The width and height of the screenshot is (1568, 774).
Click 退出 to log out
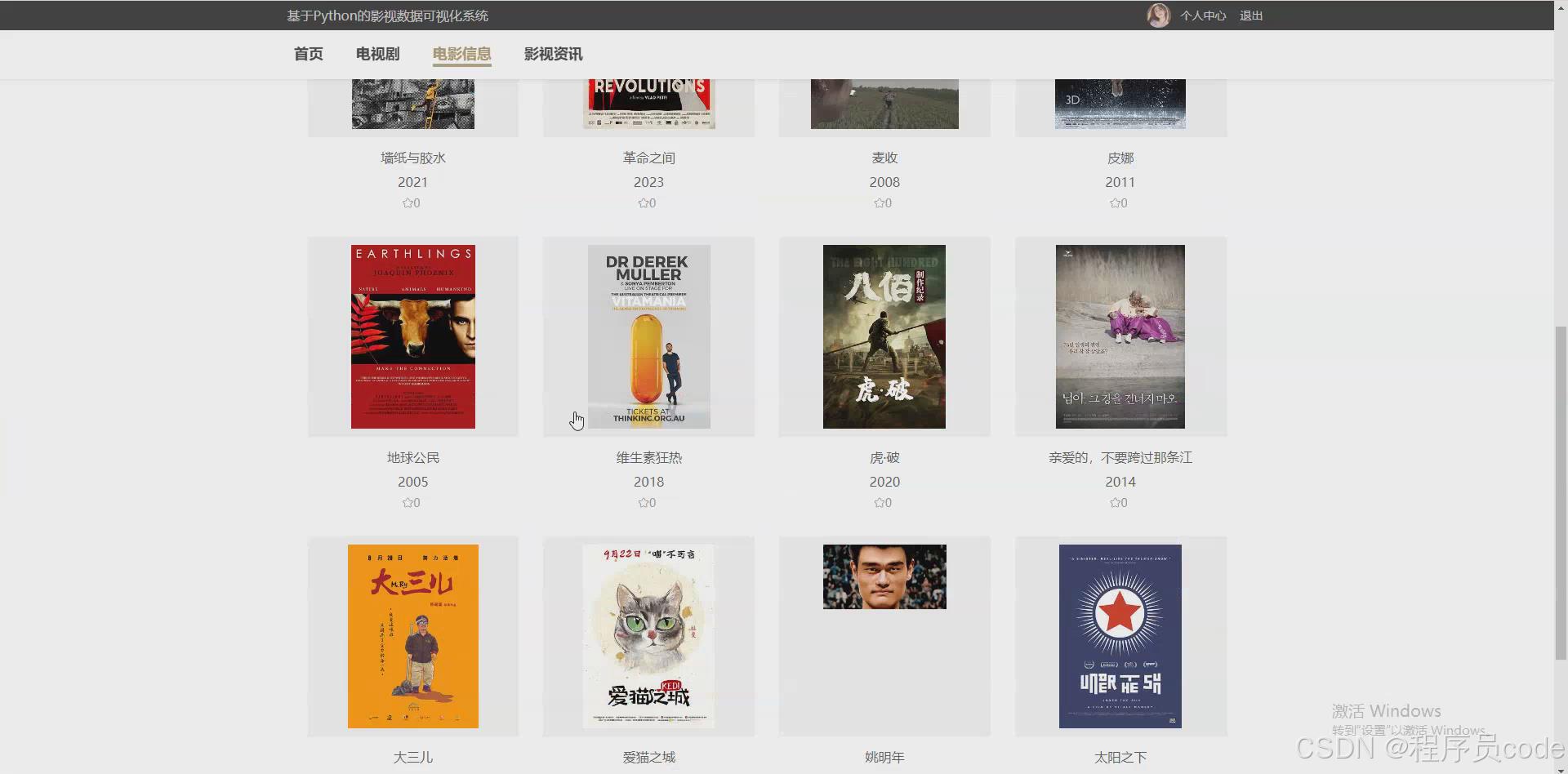click(1251, 16)
